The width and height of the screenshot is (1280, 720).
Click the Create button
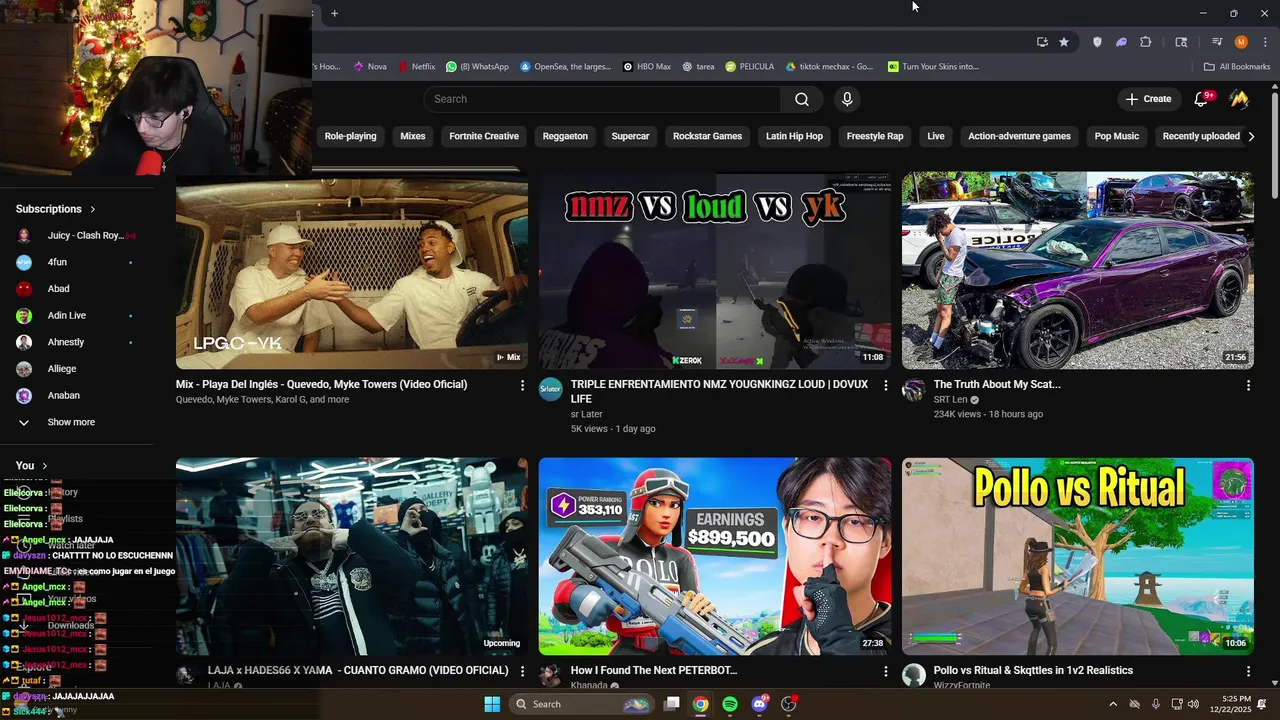(x=1148, y=99)
